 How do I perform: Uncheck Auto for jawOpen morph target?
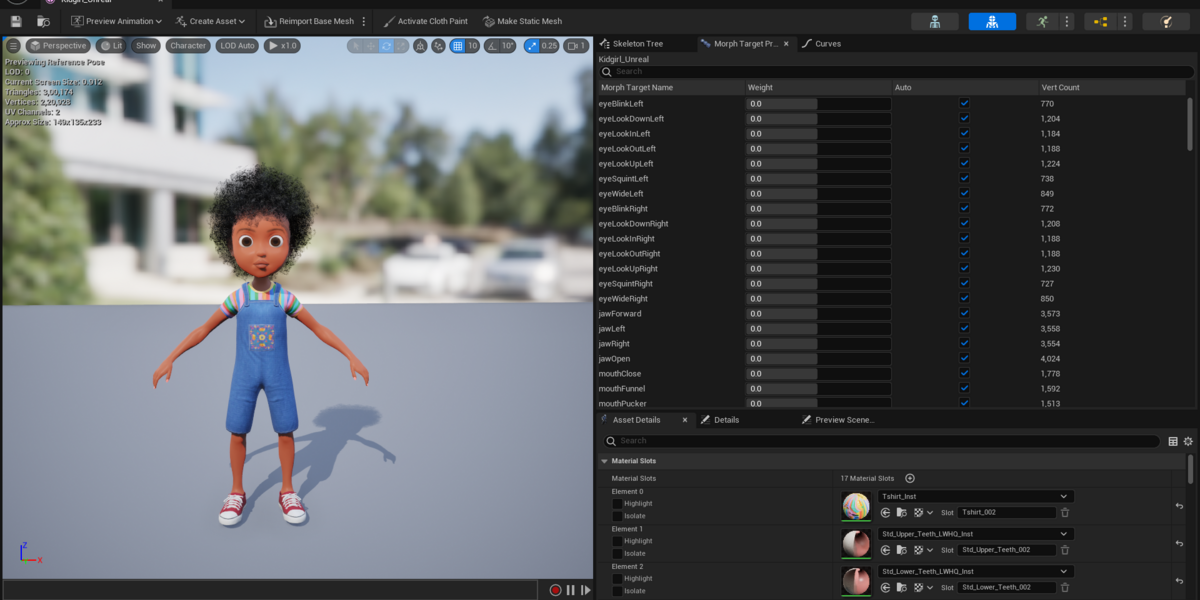[x=964, y=359]
